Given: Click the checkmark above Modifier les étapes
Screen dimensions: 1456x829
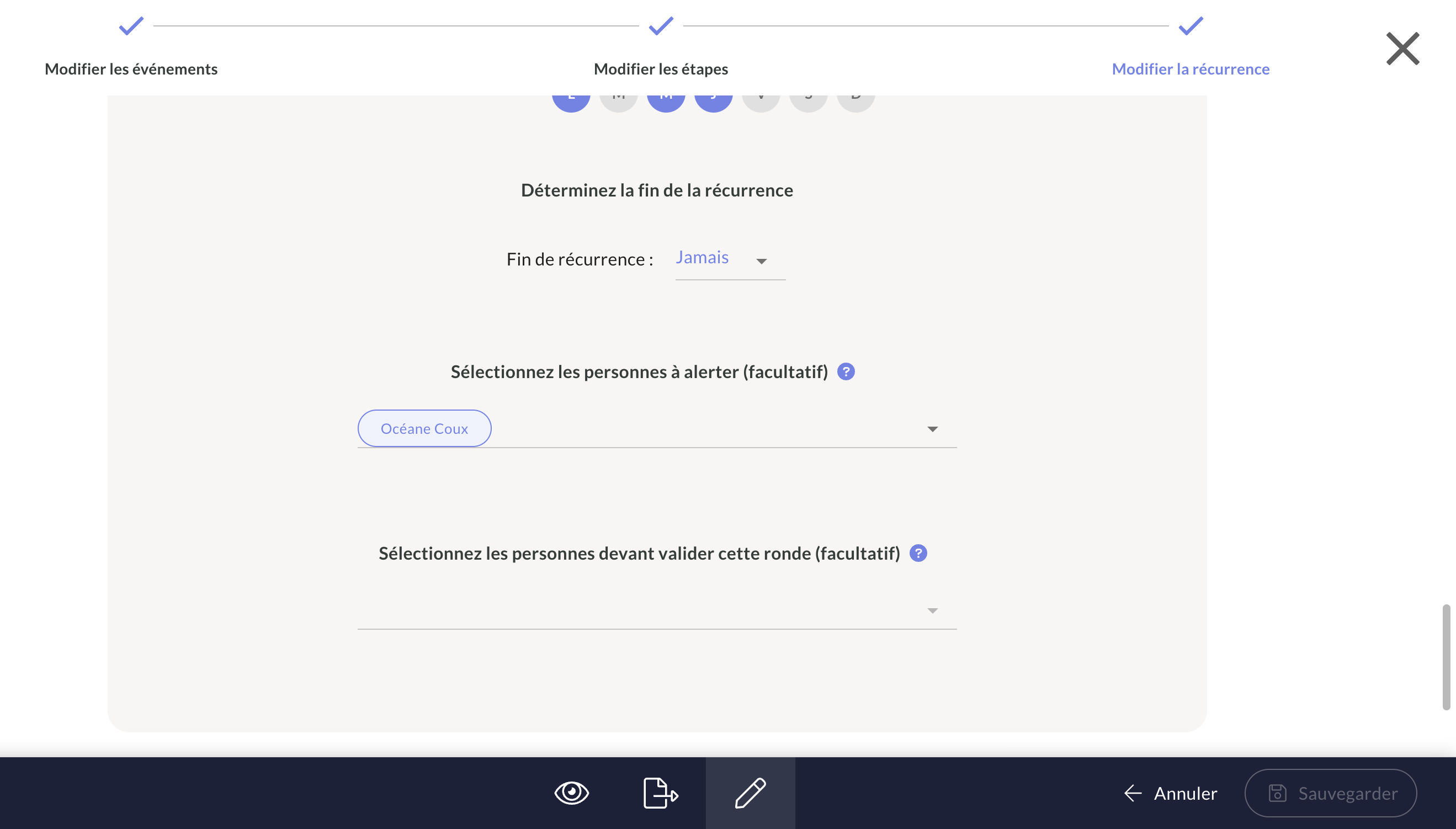Looking at the screenshot, I should click(x=661, y=26).
